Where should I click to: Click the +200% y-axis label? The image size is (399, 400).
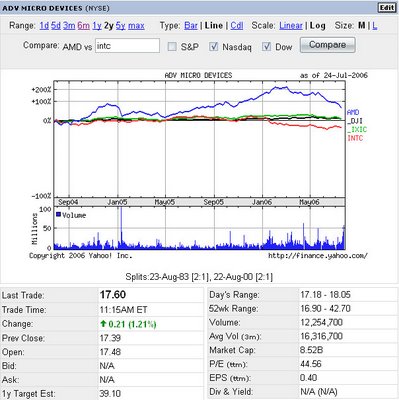coord(41,90)
